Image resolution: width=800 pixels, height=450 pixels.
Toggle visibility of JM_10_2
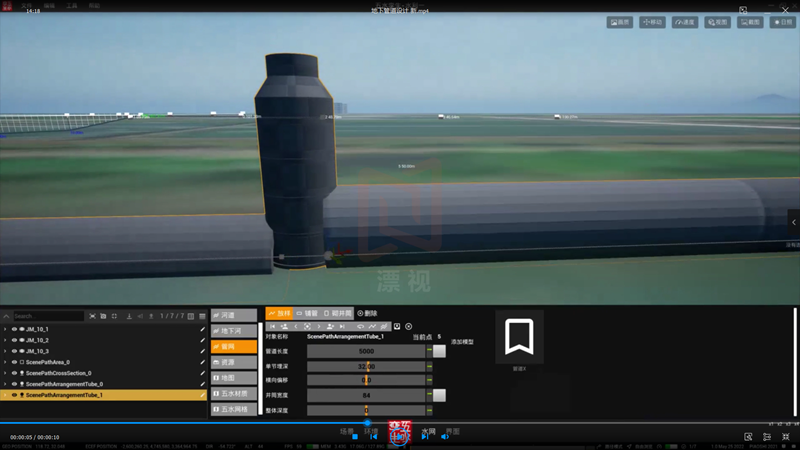pos(14,340)
